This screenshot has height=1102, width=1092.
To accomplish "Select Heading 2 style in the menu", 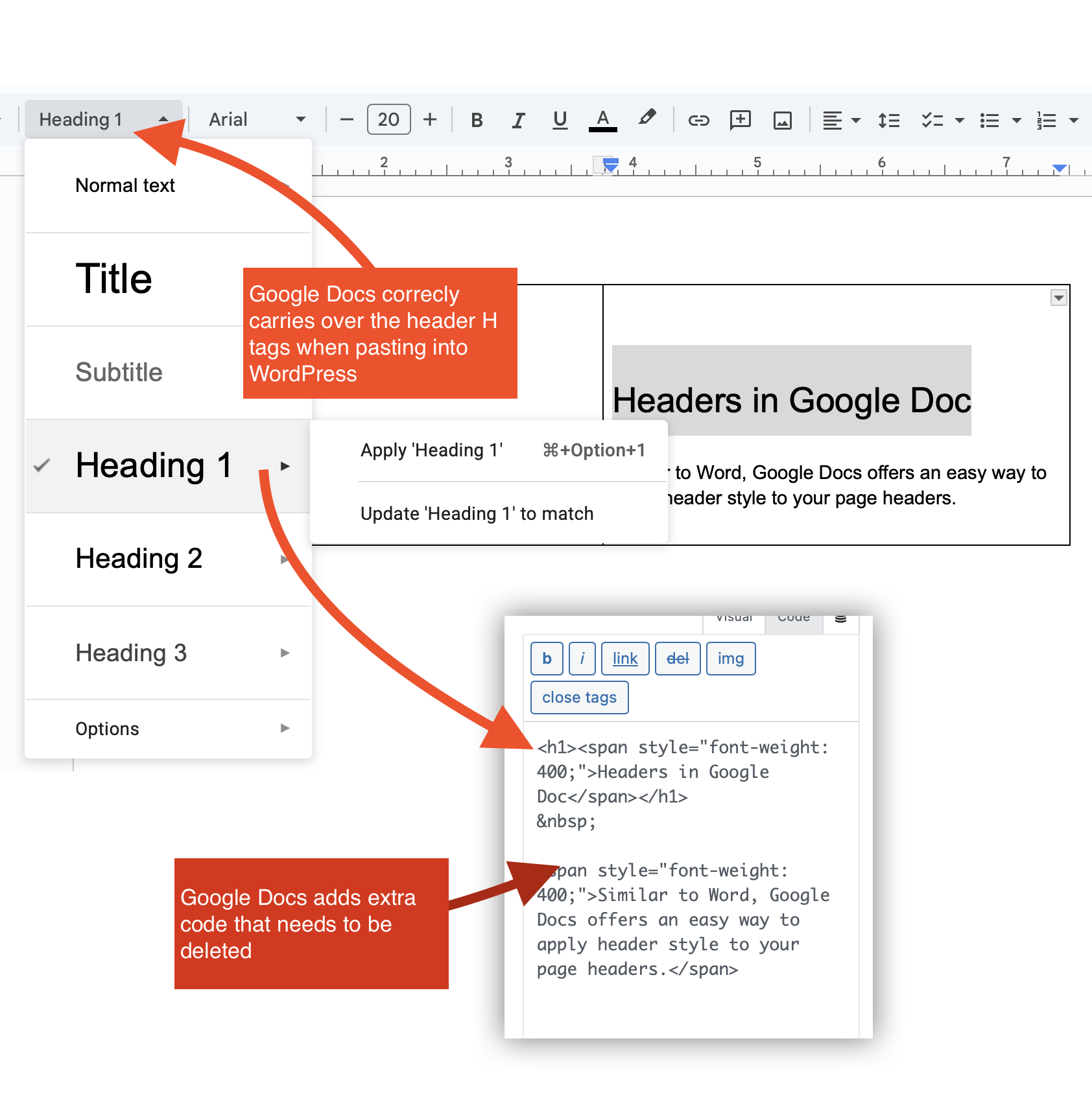I will [x=168, y=559].
